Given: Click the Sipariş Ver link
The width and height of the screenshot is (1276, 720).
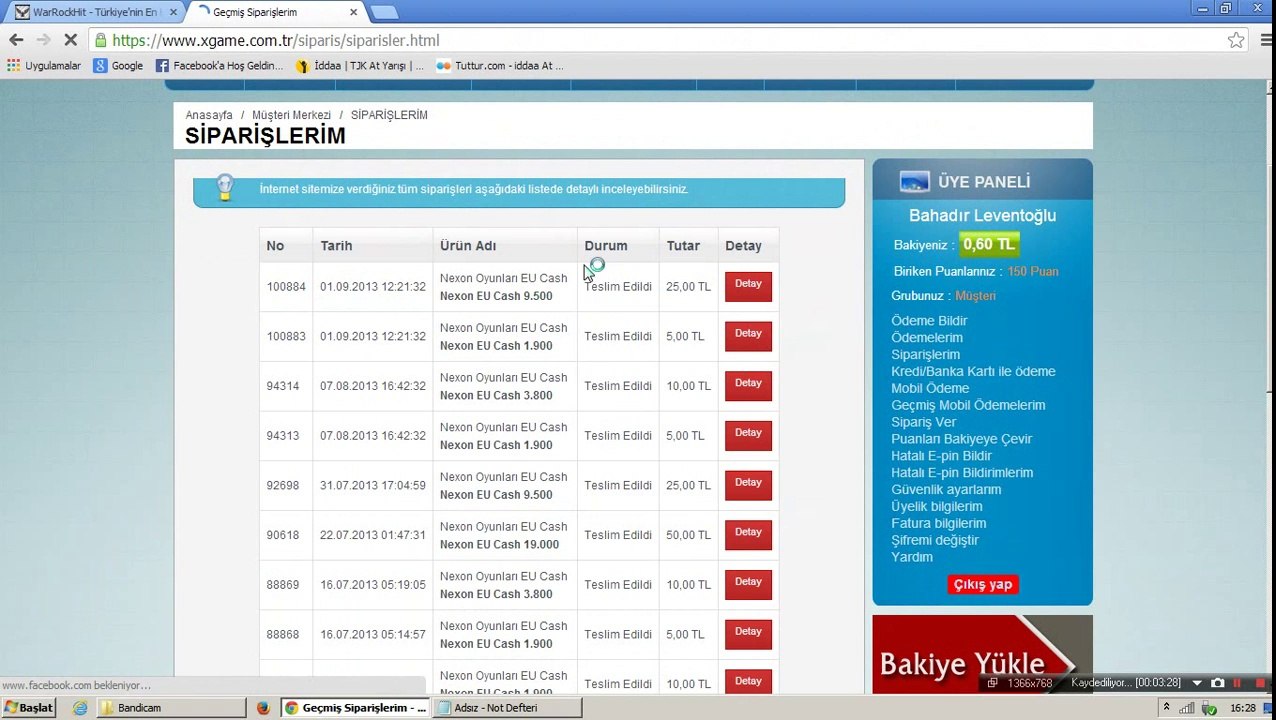Looking at the screenshot, I should [x=923, y=422].
